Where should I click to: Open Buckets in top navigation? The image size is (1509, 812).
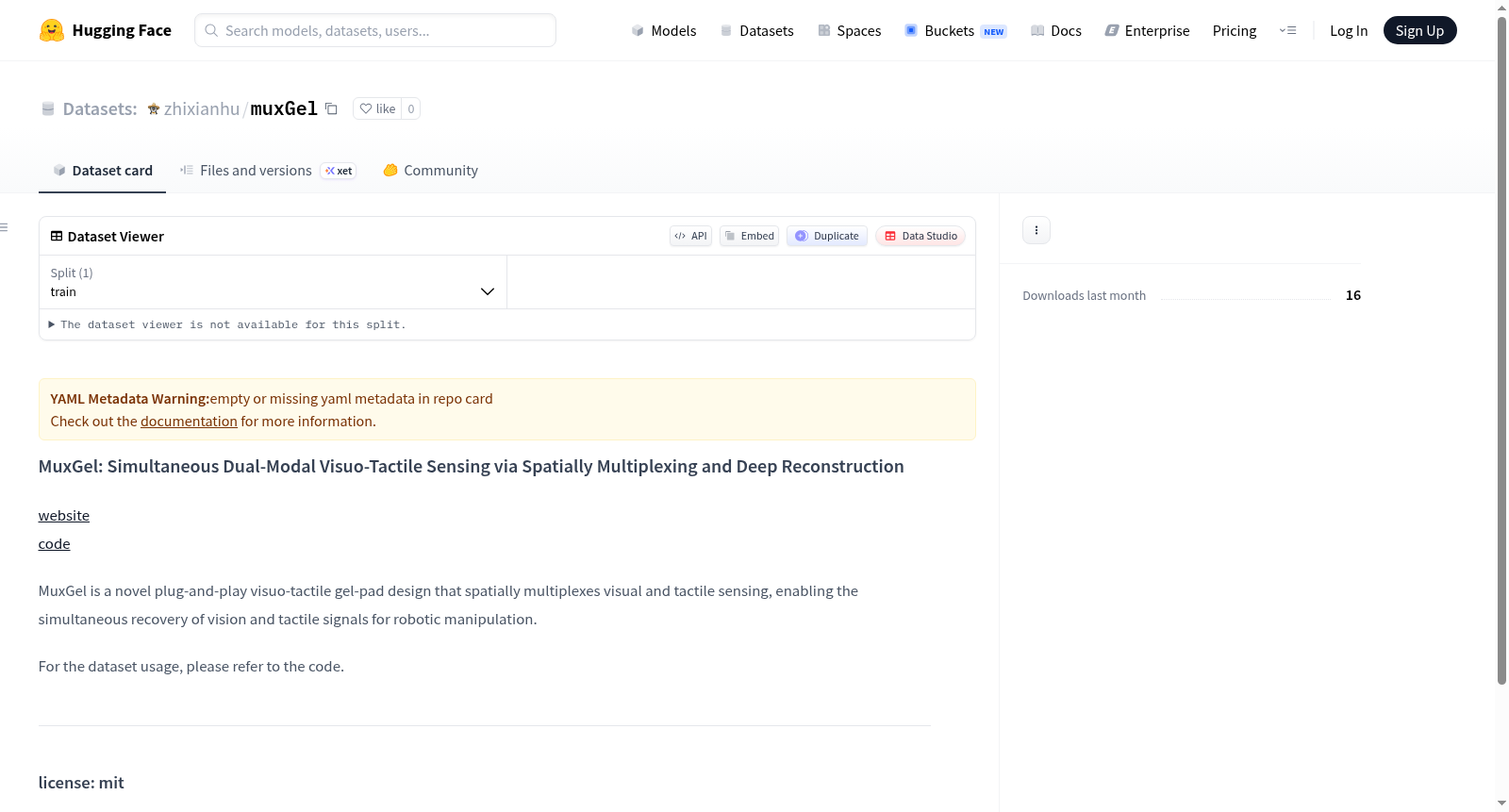click(x=955, y=31)
